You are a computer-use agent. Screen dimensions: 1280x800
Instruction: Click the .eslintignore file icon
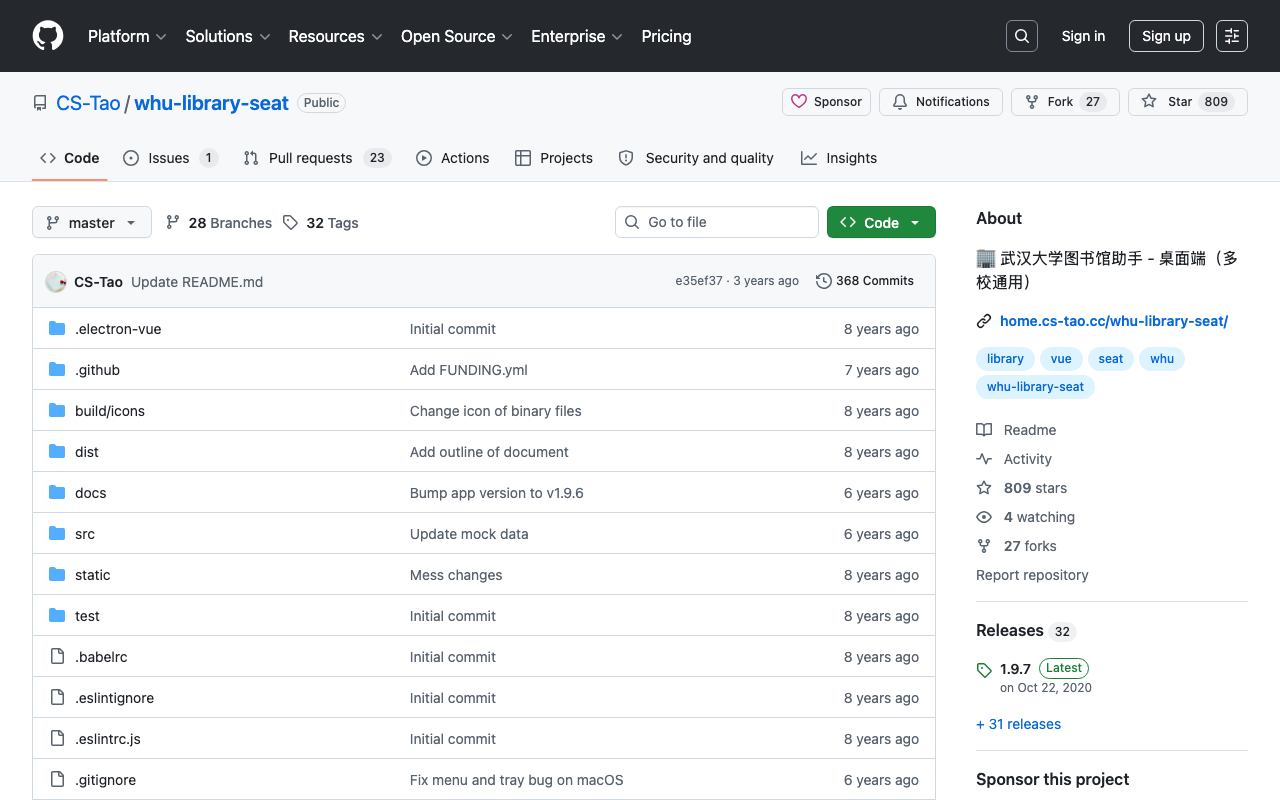(57, 698)
